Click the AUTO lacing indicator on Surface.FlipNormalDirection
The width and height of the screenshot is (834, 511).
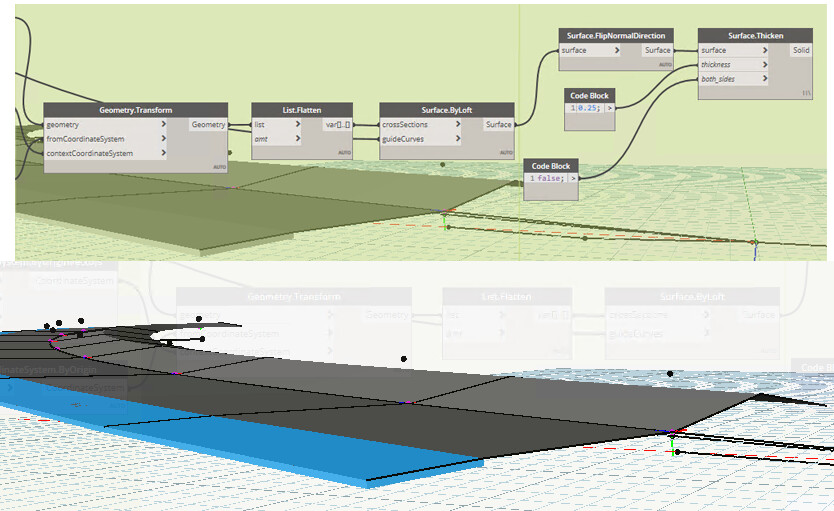point(665,64)
